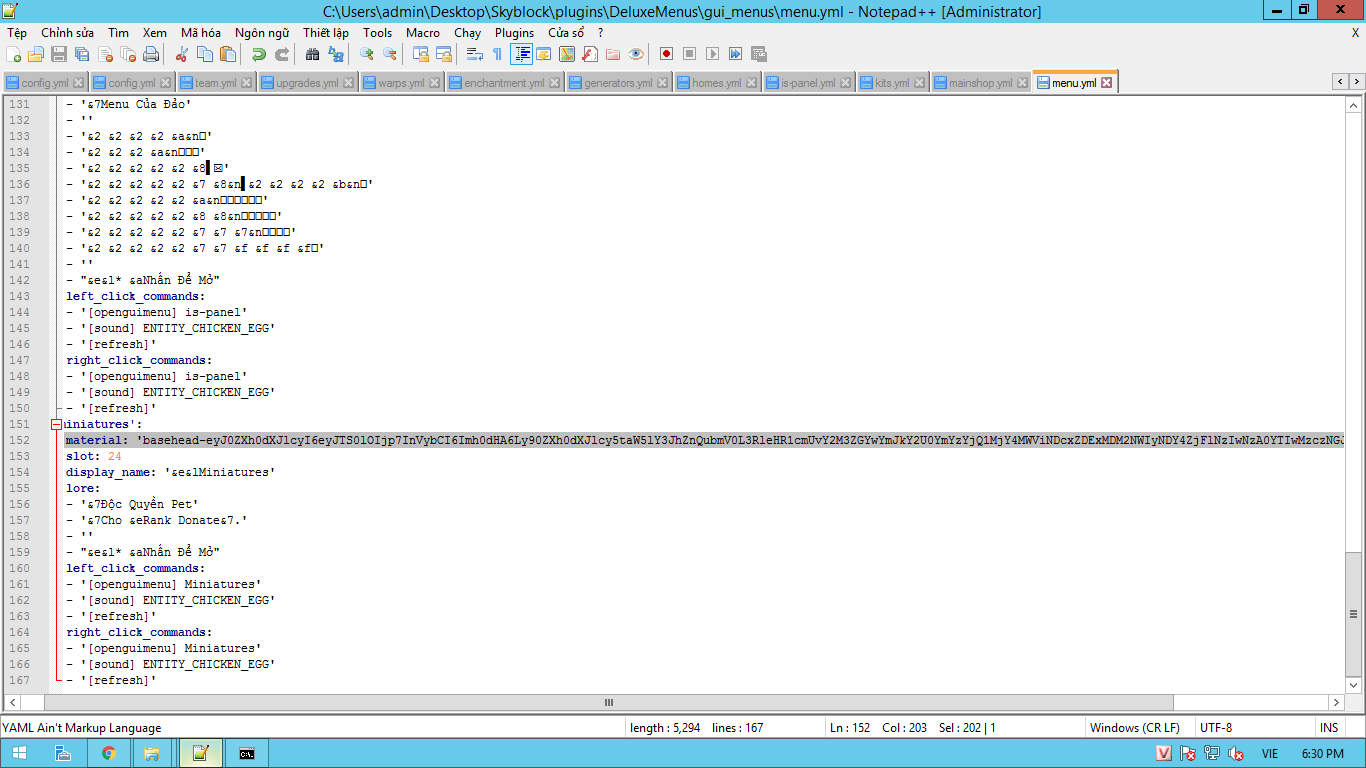Close the menu.yml tab

[x=1107, y=83]
